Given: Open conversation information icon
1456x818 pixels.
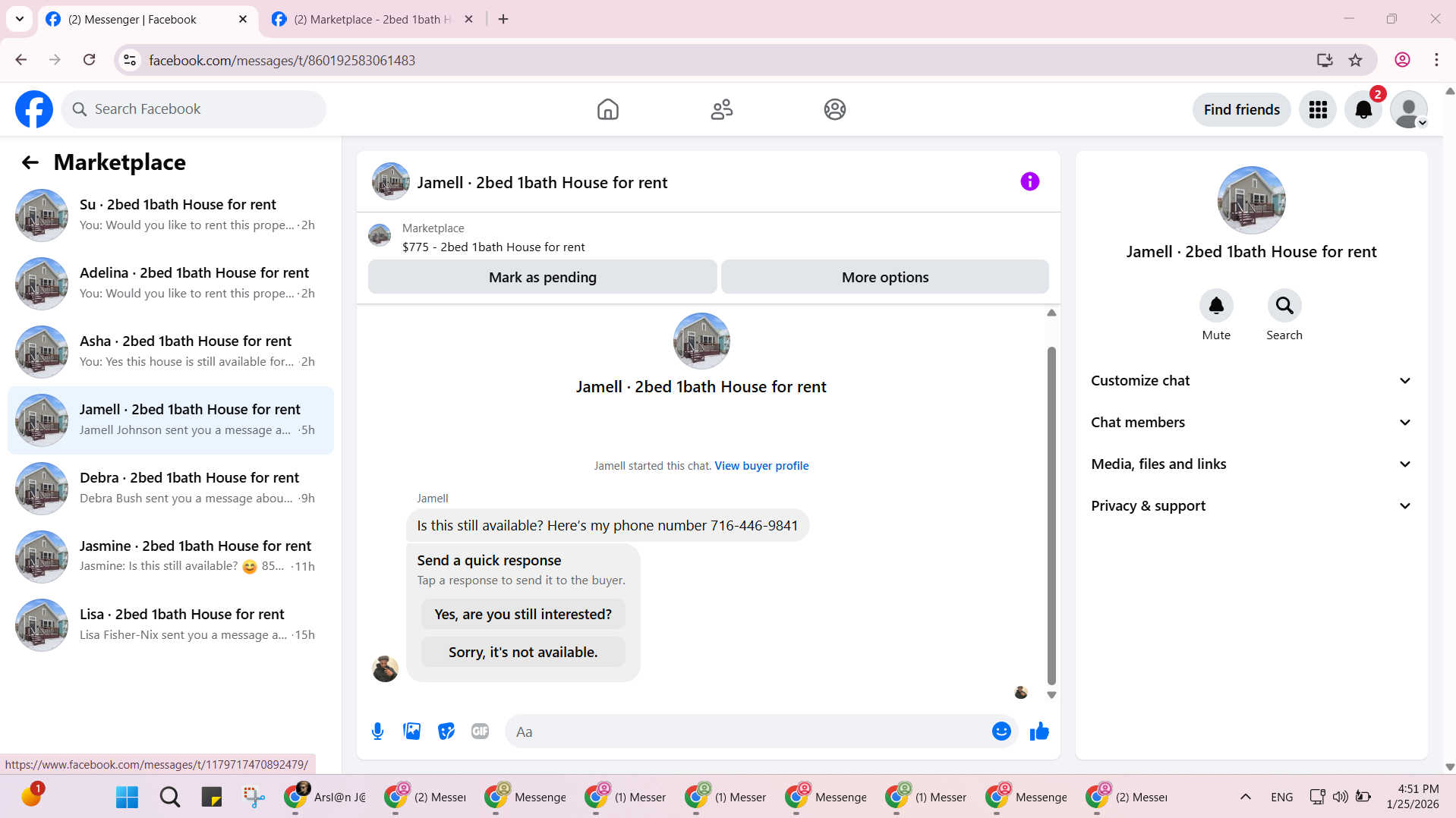Looking at the screenshot, I should 1029,181.
